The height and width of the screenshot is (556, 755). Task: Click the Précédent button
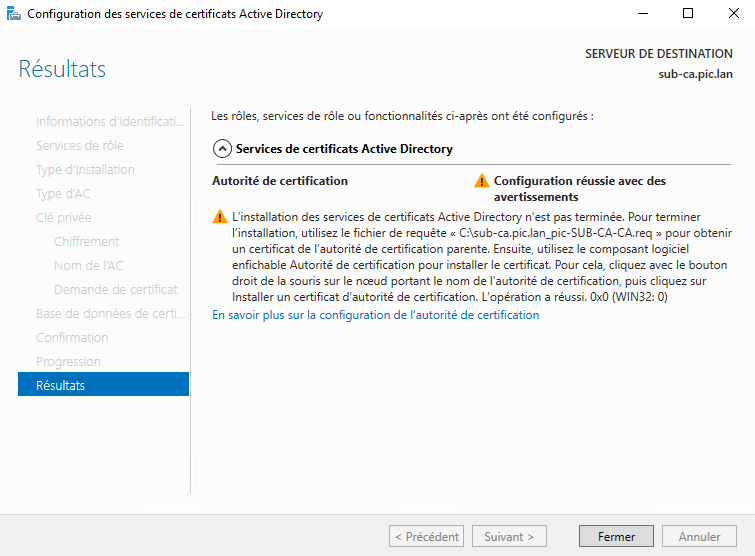point(427,536)
